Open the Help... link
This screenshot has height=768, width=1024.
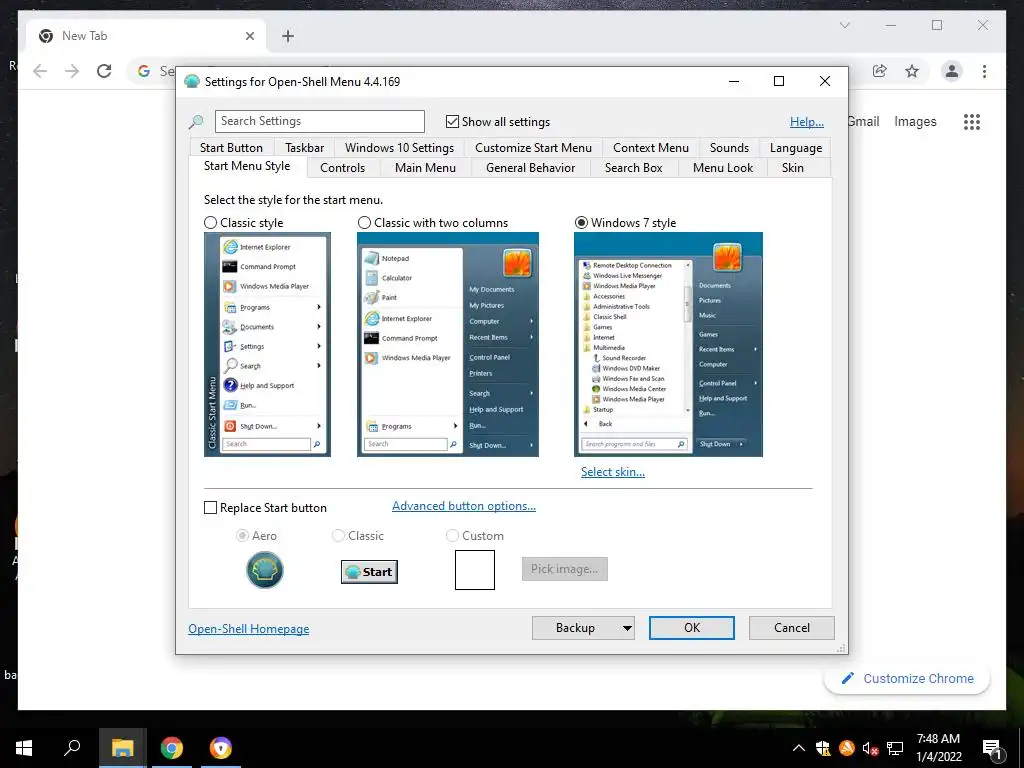(x=807, y=122)
